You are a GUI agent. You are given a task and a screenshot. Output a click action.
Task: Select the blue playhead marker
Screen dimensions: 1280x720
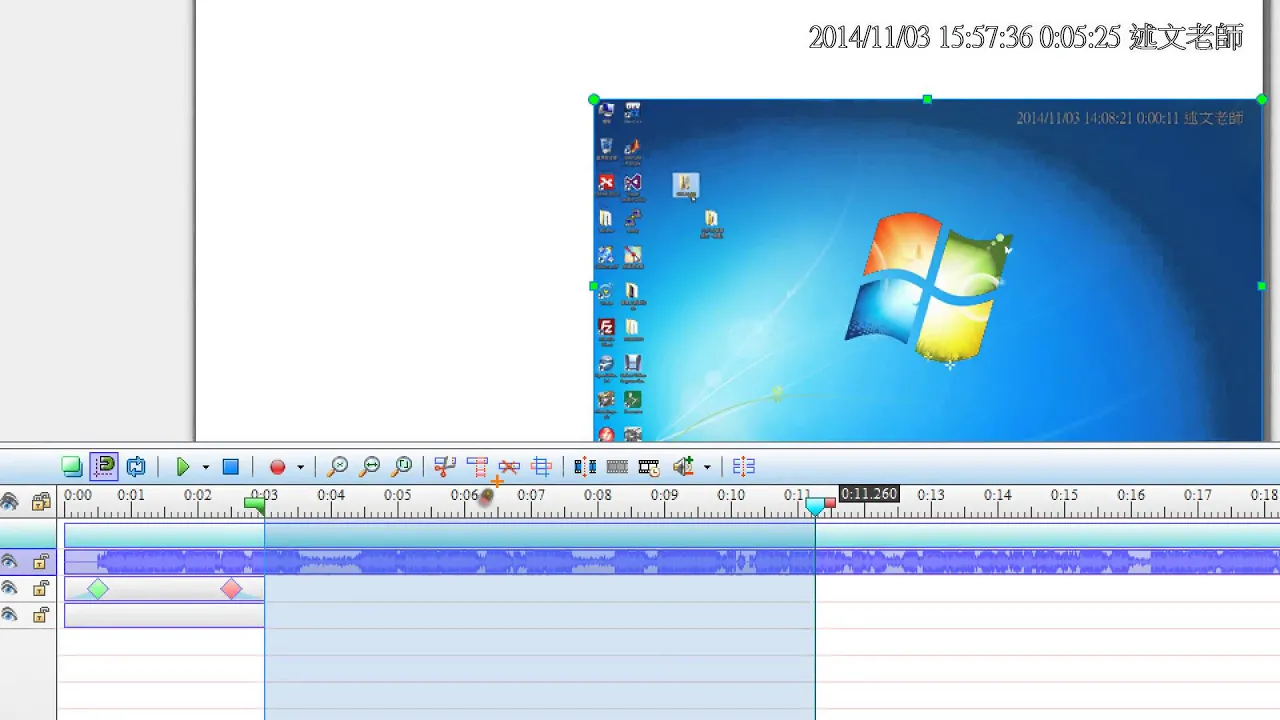point(816,506)
